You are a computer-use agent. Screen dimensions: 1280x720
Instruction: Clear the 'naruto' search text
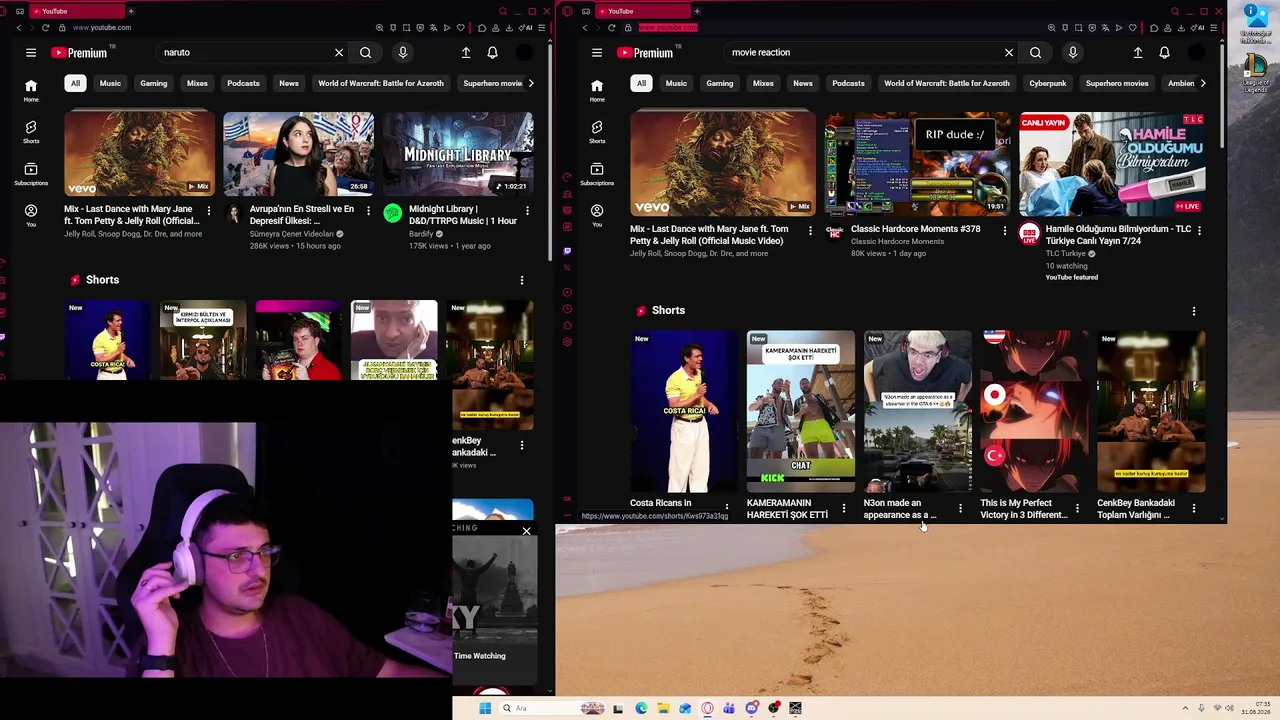click(339, 53)
